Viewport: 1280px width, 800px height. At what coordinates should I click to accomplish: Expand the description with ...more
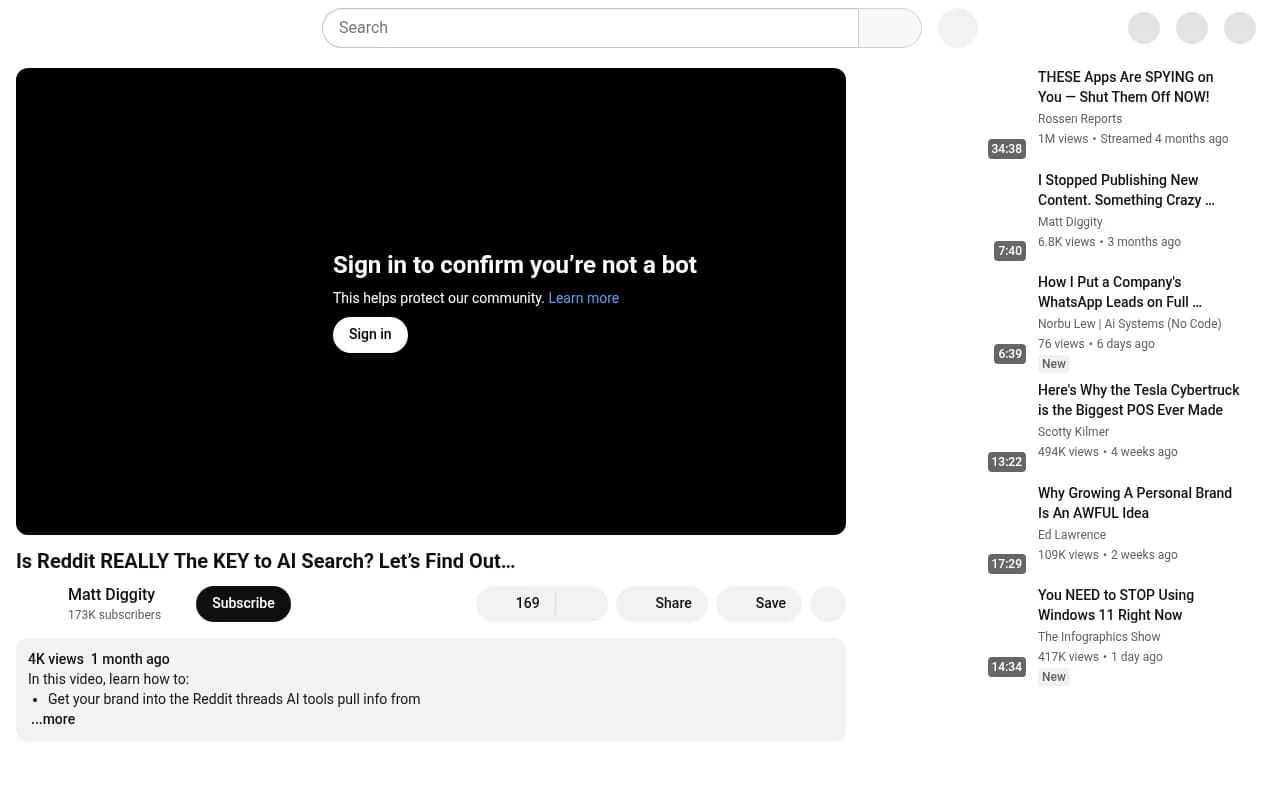tap(53, 719)
